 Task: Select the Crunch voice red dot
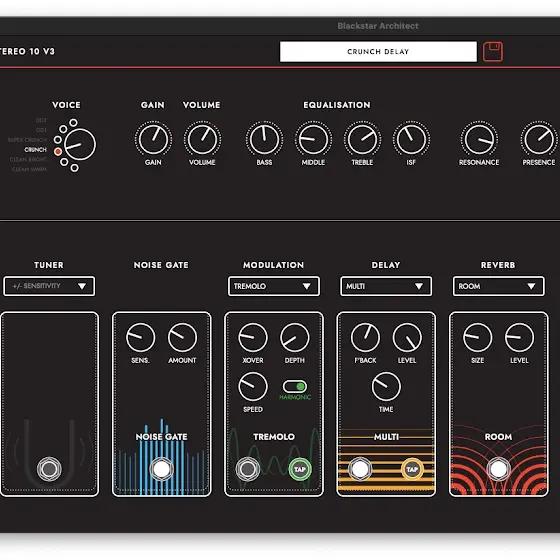58,152
